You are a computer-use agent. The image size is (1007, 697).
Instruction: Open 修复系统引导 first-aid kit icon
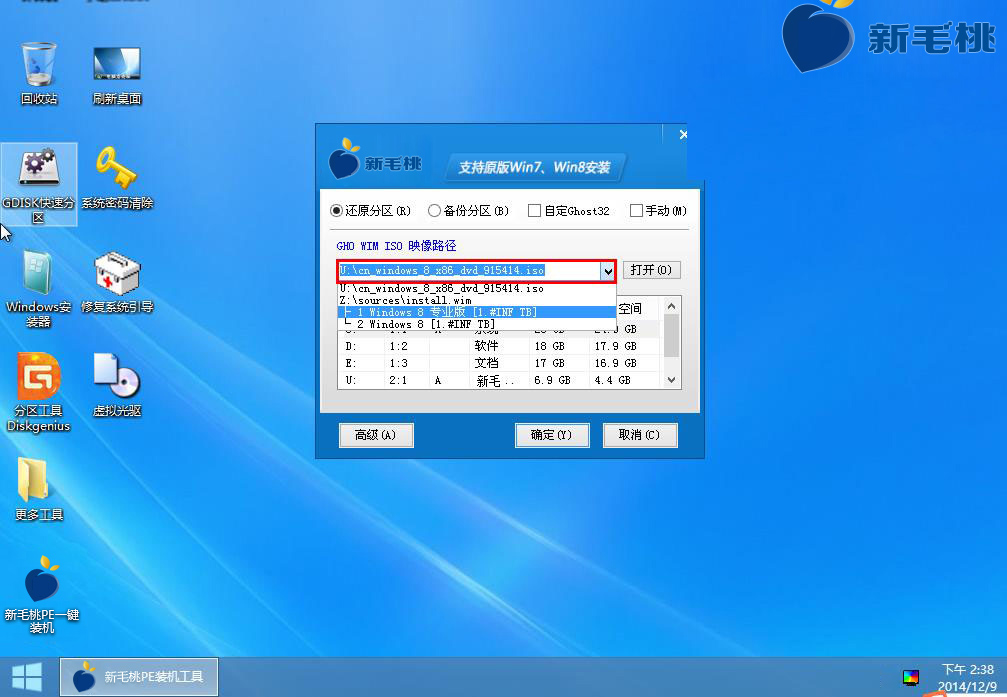pyautogui.click(x=117, y=283)
